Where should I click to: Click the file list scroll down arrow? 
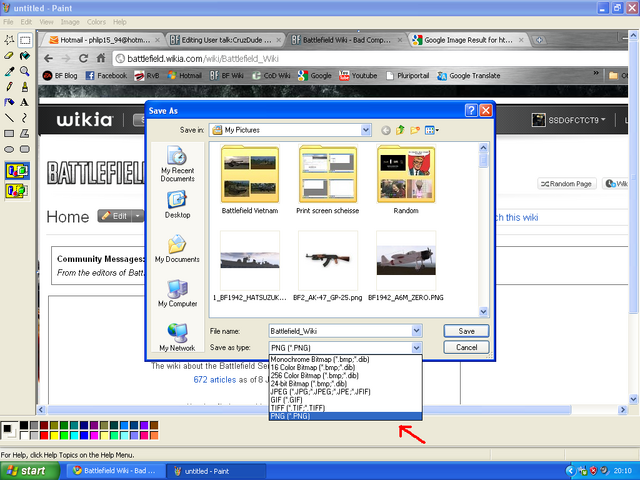(483, 312)
